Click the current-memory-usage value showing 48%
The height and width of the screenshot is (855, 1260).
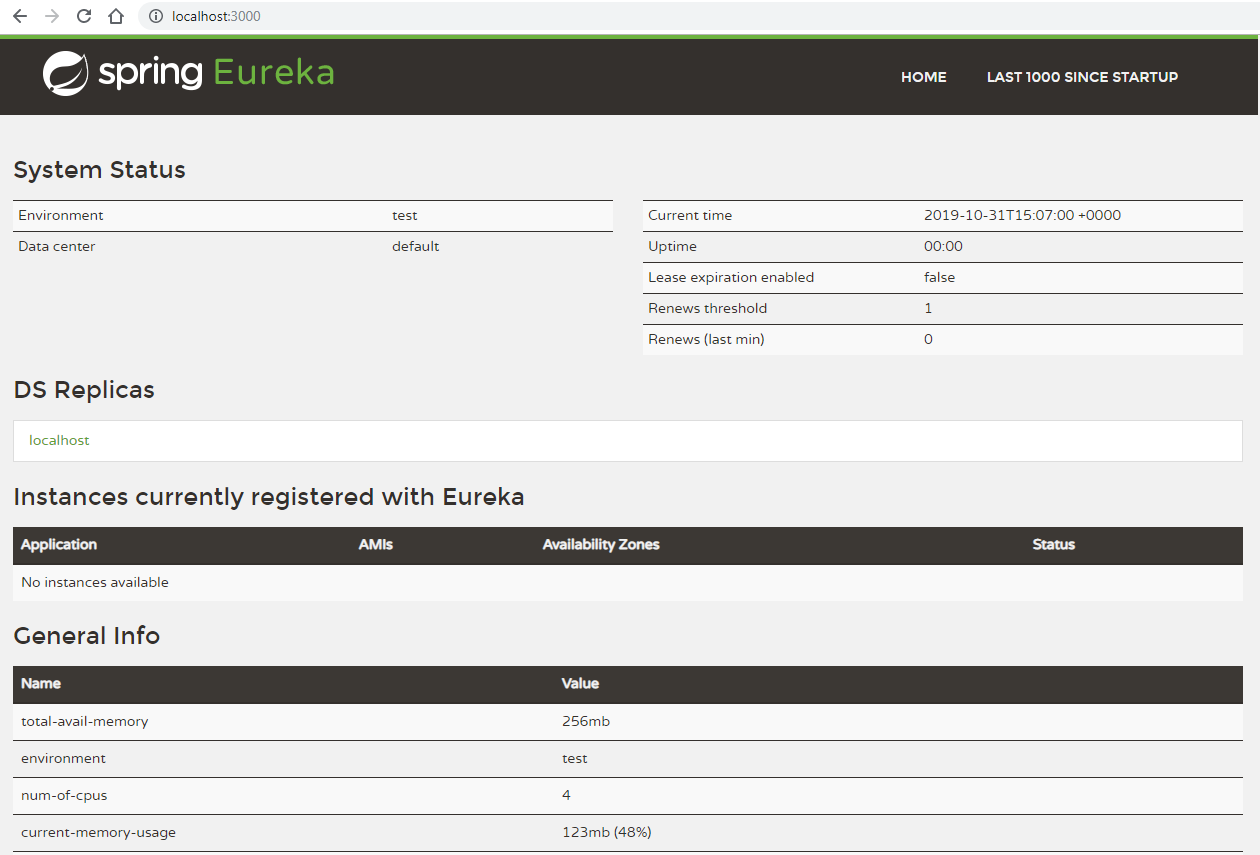click(x=604, y=831)
